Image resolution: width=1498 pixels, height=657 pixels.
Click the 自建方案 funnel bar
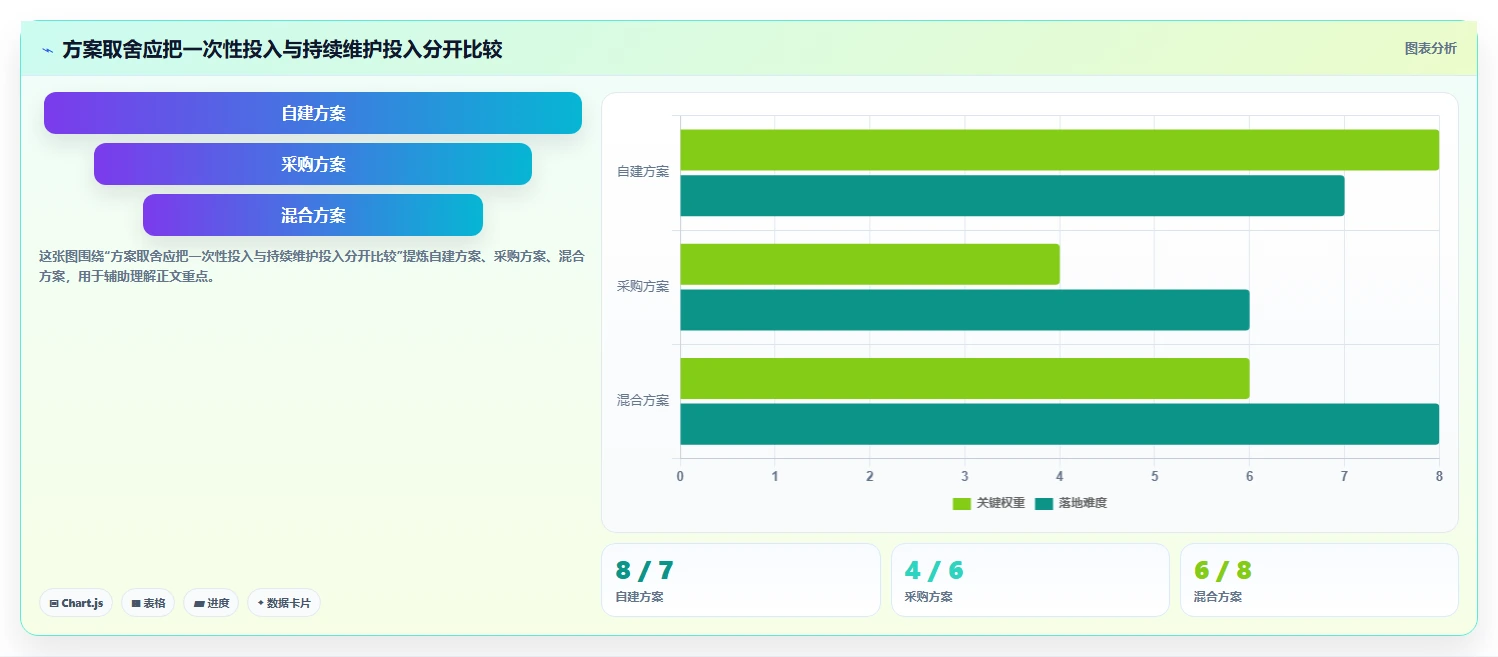[x=313, y=113]
